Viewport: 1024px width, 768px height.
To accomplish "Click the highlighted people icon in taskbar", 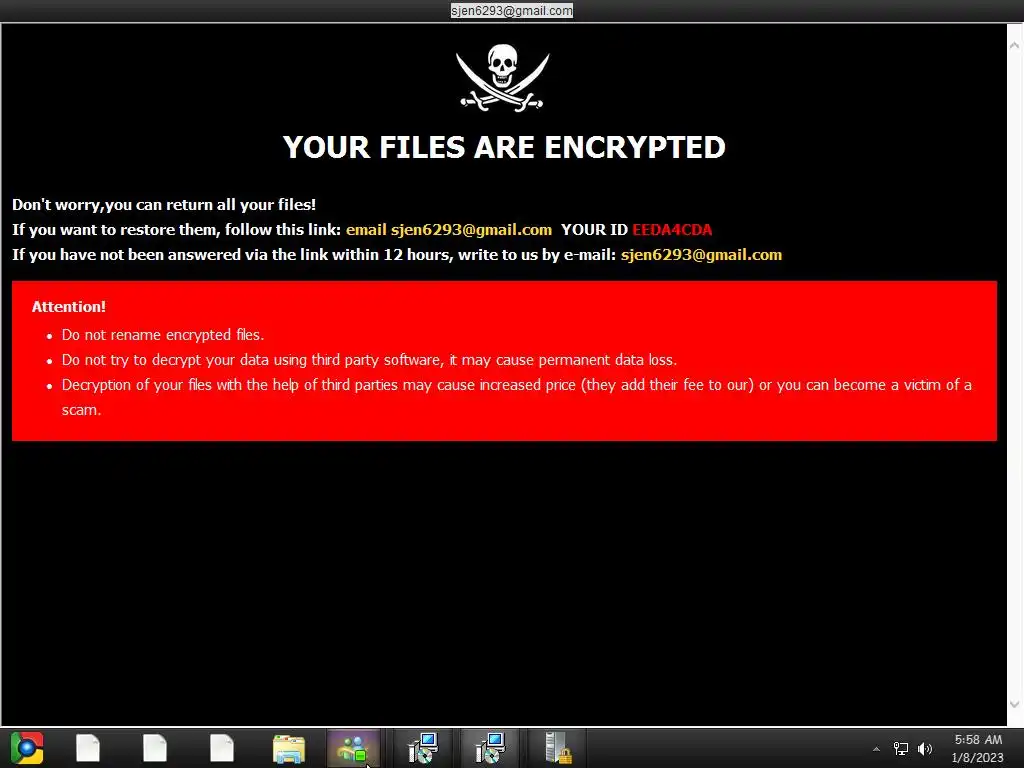I will click(353, 748).
